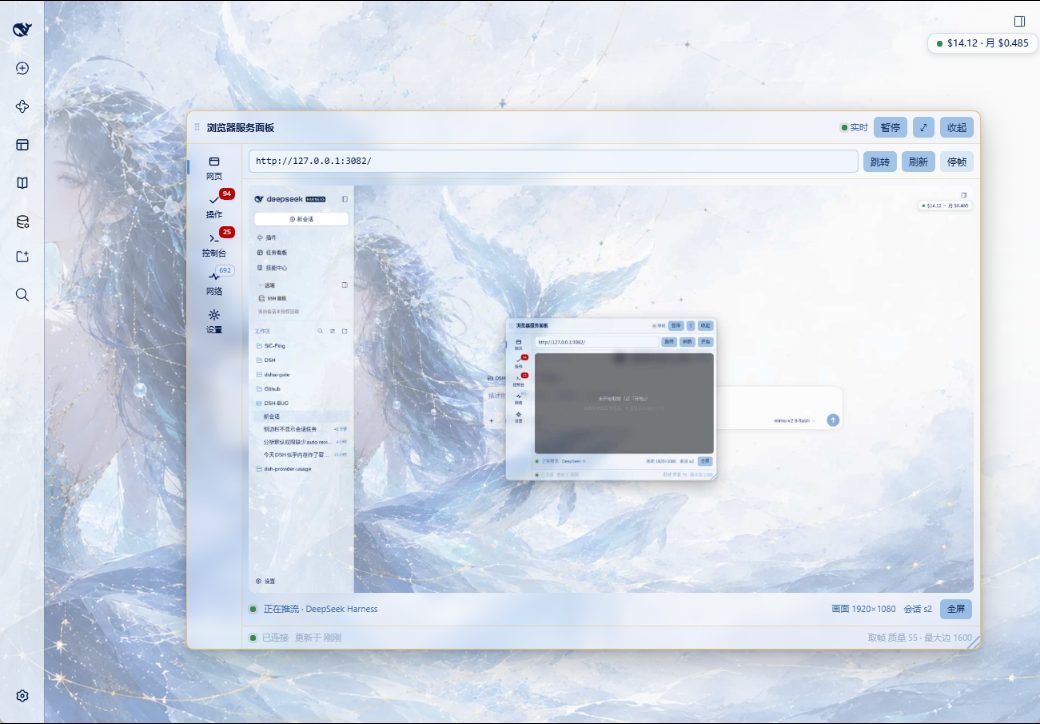Viewport: 1040px width, 724px height.
Task: Click the 全屏 button at panel bottom
Action: click(956, 609)
